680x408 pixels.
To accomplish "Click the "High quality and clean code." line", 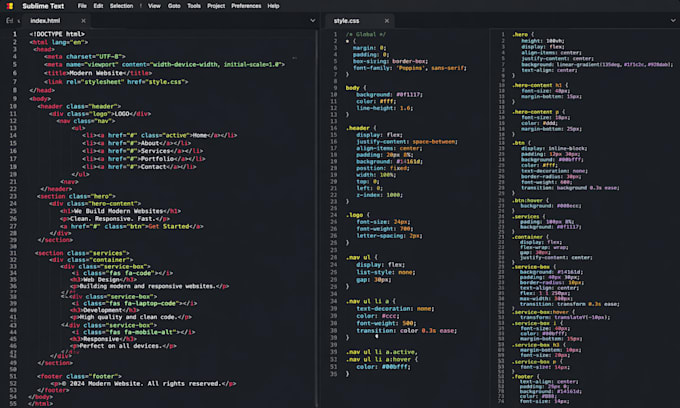I will coord(131,317).
